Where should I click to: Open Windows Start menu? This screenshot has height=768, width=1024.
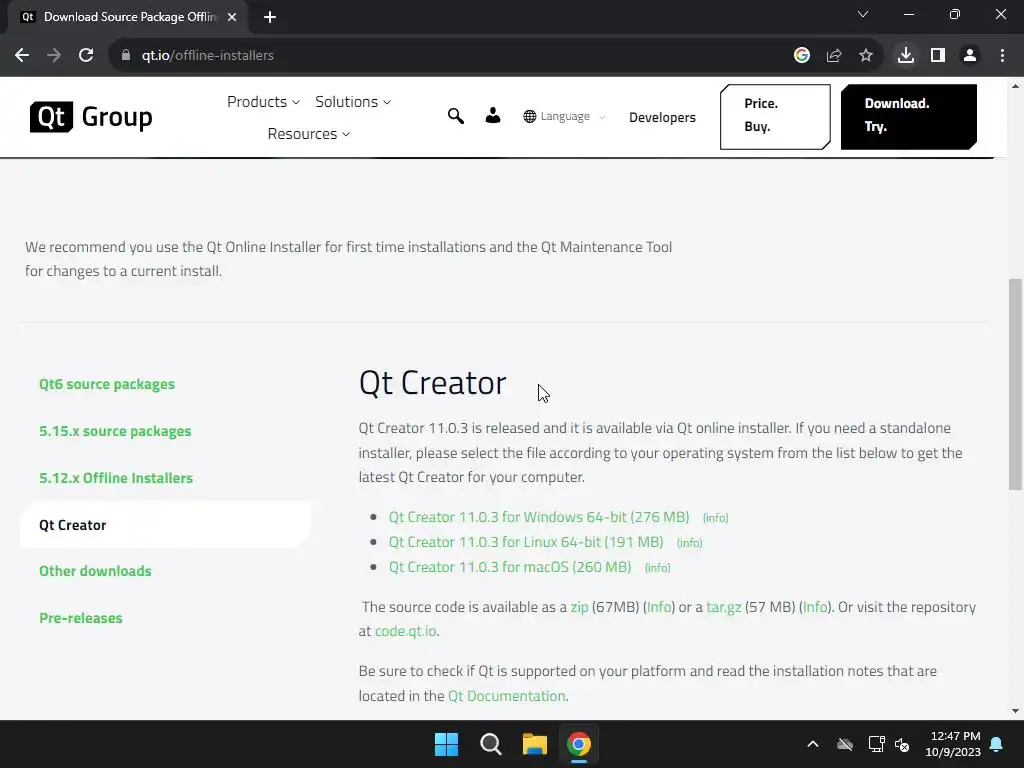pos(447,744)
